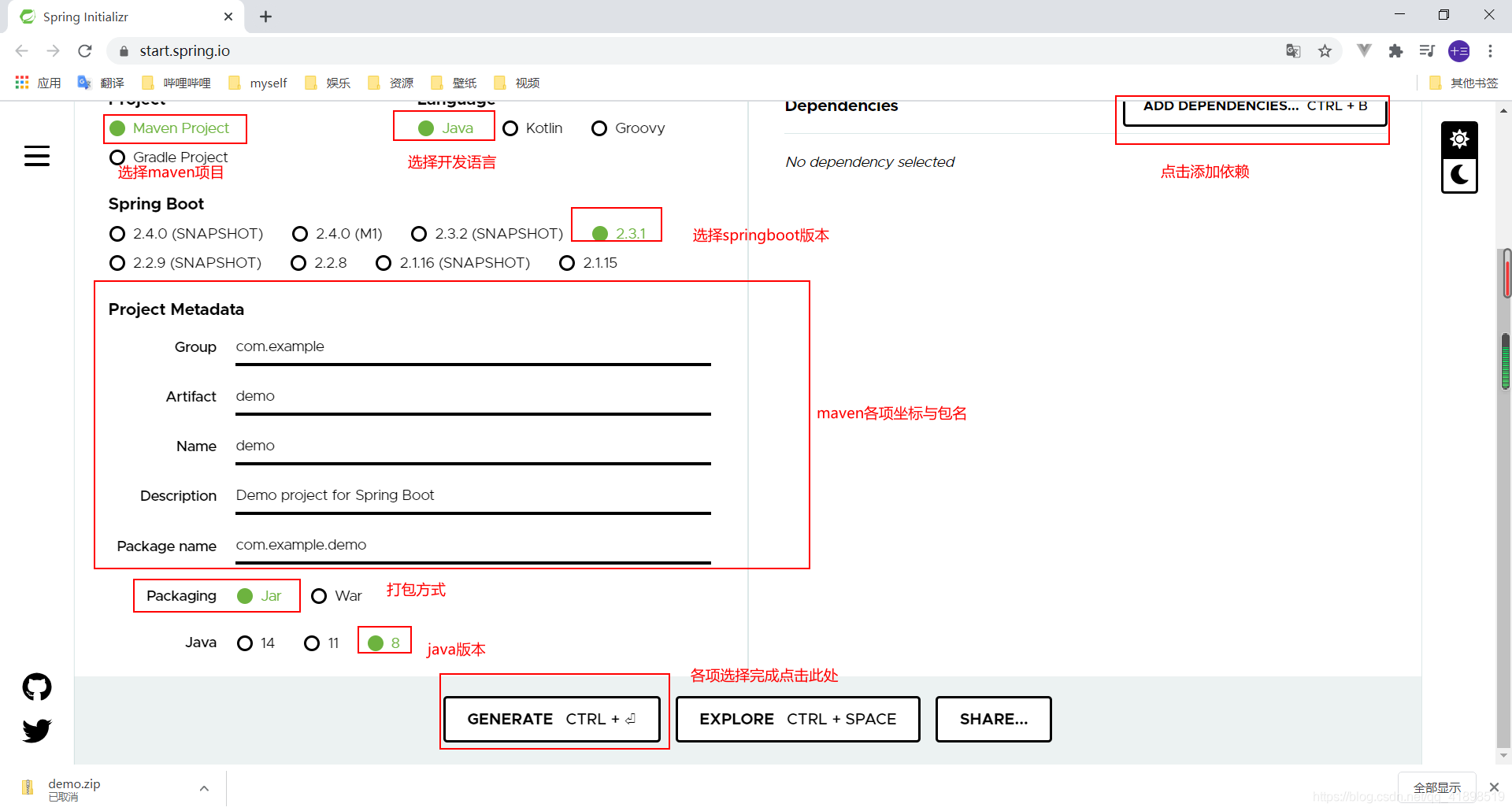The width and height of the screenshot is (1512, 811).
Task: Edit the Name field
Action: [x=473, y=446]
